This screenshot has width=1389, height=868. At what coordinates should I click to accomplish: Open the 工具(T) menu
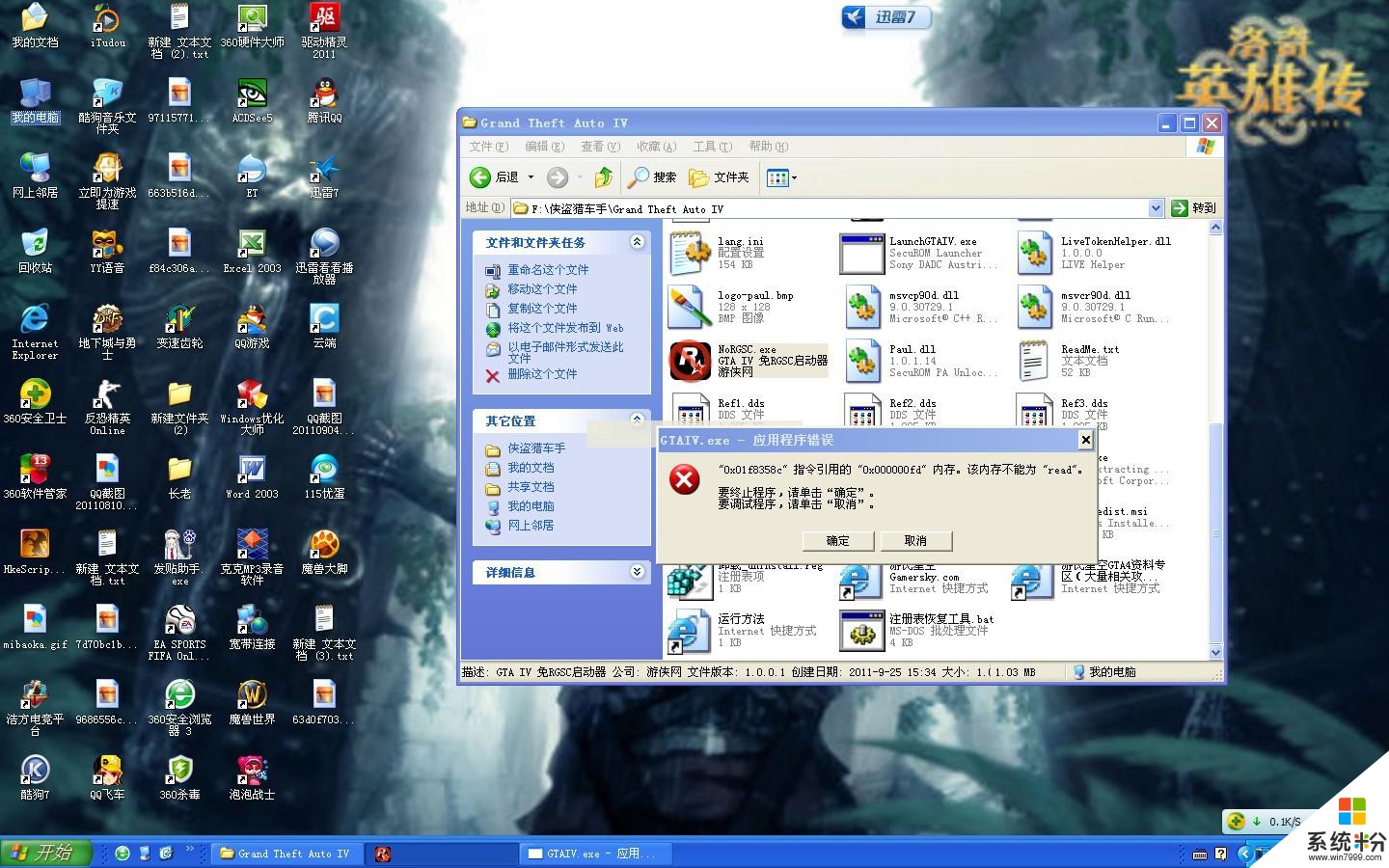point(712,147)
